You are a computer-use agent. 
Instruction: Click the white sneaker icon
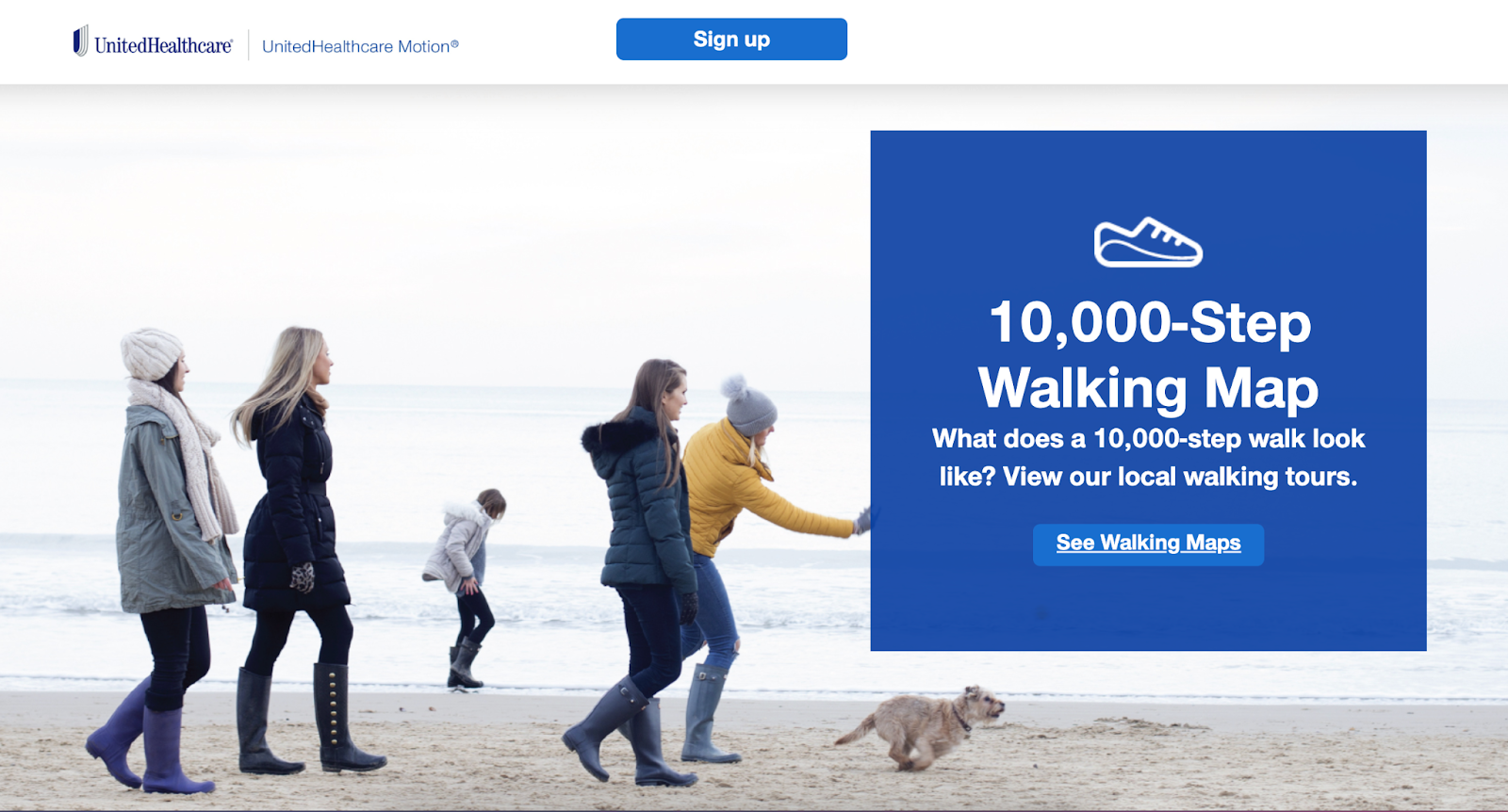point(1148,242)
